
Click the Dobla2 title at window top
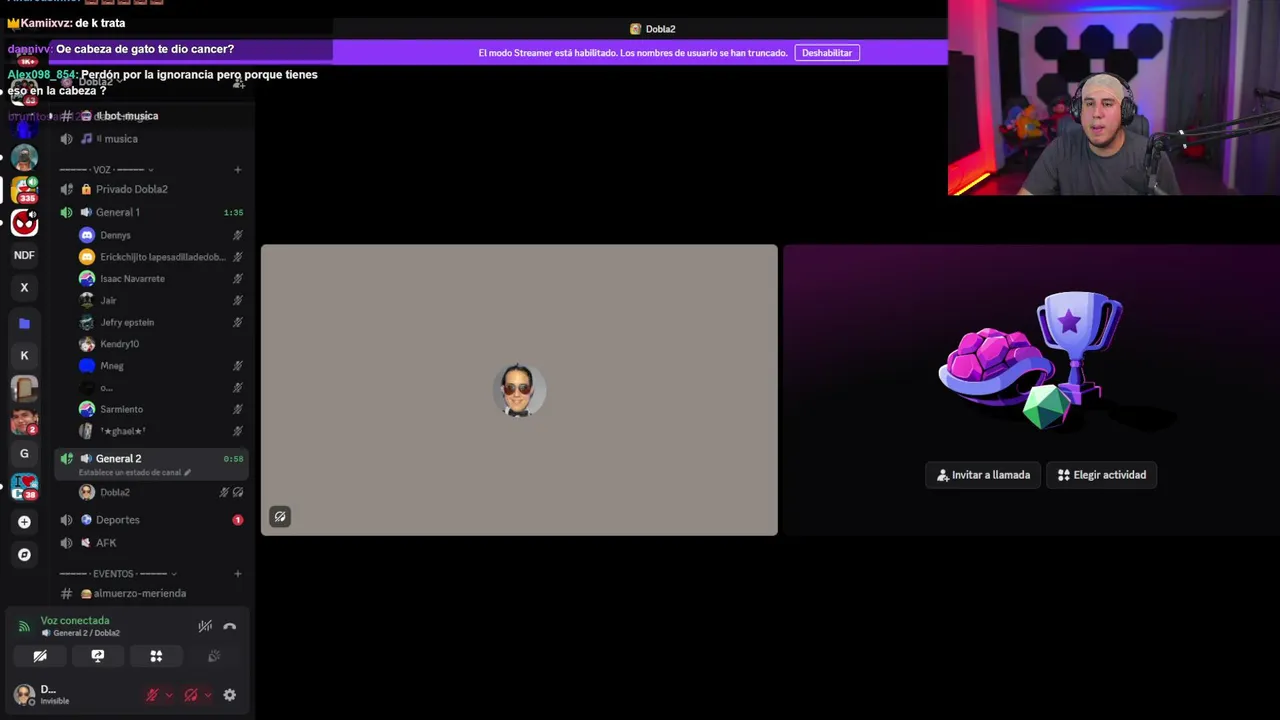click(652, 29)
